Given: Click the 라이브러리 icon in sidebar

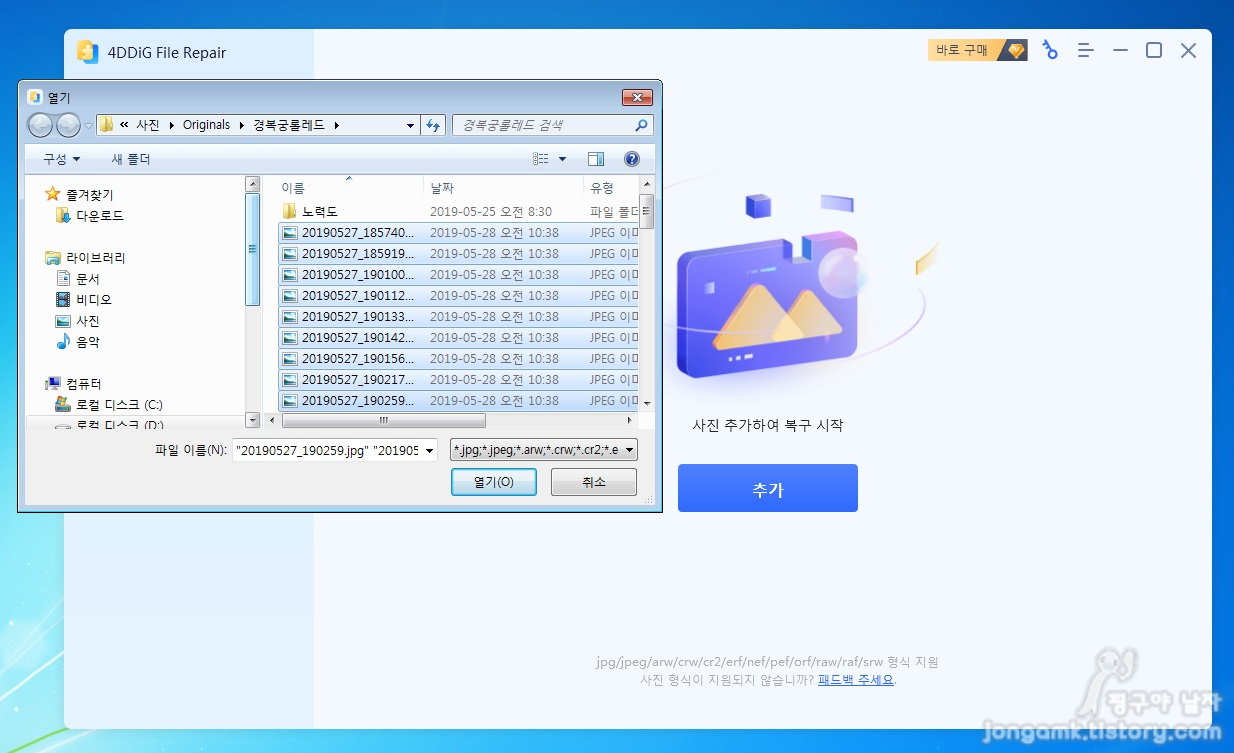Looking at the screenshot, I should click(53, 258).
